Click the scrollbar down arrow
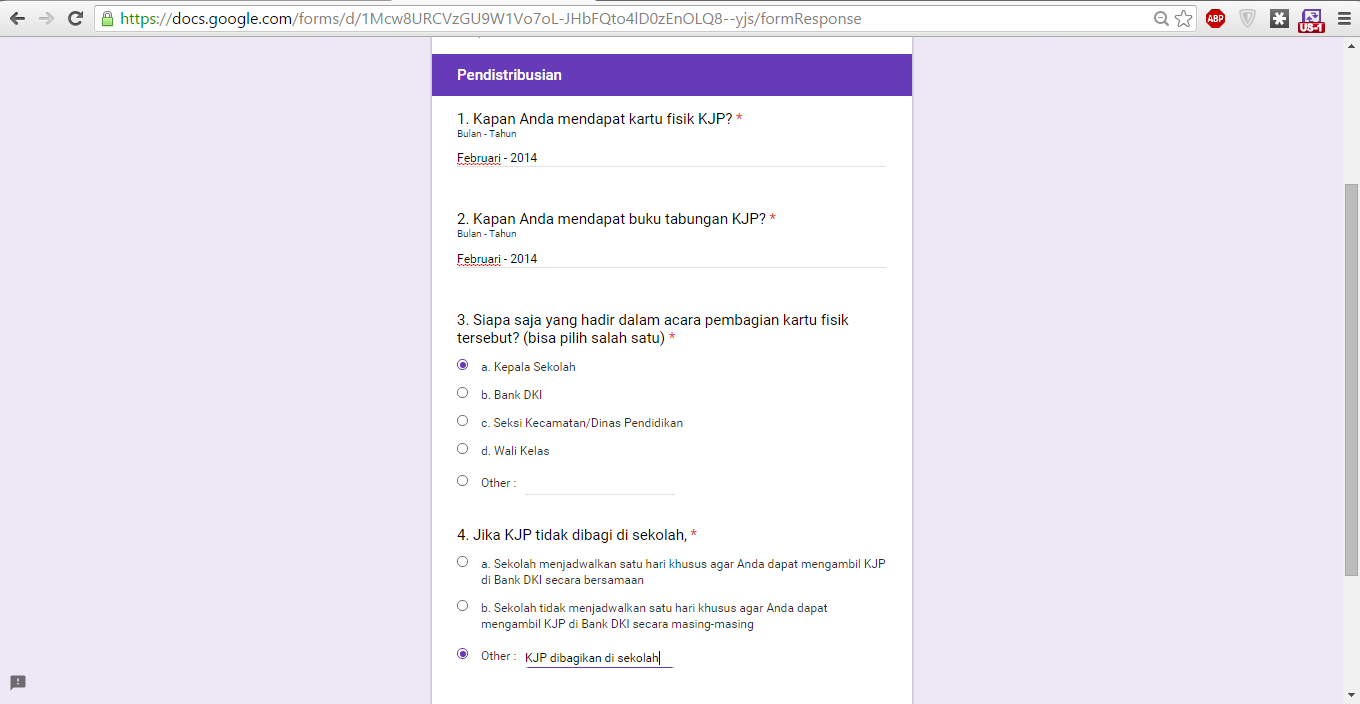The width and height of the screenshot is (1360, 704). 1351,696
